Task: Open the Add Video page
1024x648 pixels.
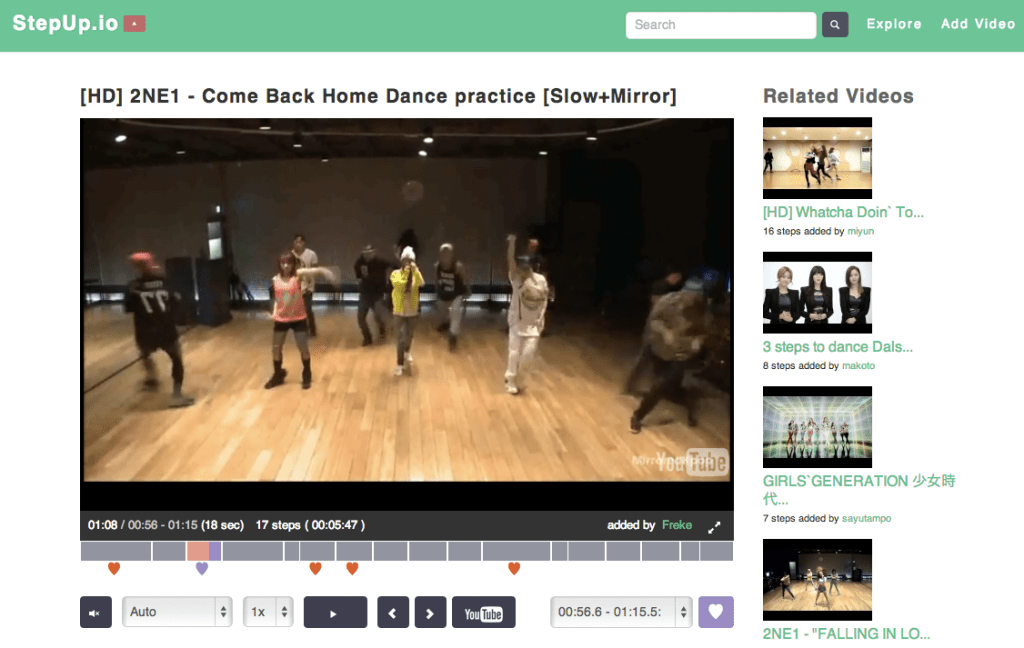Action: point(978,24)
